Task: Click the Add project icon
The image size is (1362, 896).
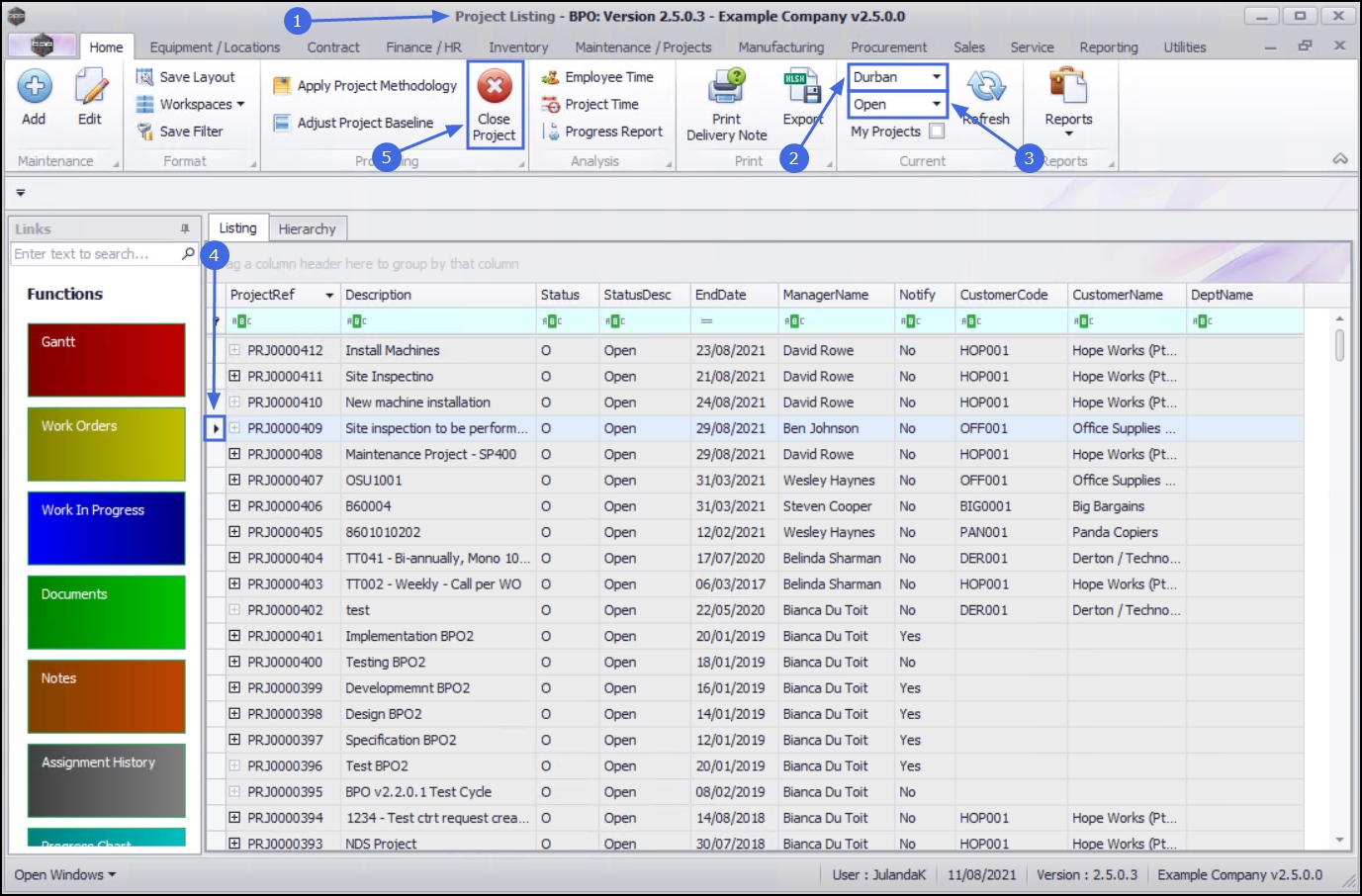Action: (34, 88)
